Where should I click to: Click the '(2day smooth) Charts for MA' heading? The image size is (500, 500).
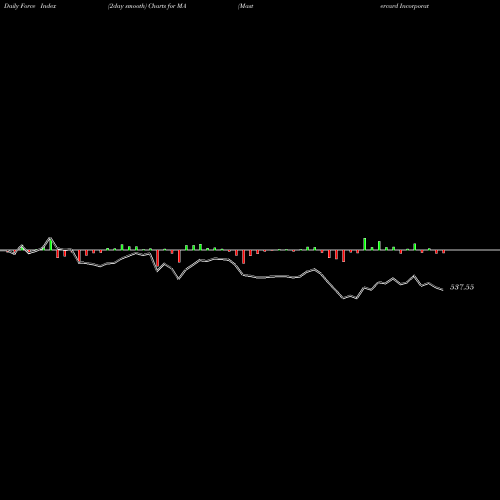point(147,6)
